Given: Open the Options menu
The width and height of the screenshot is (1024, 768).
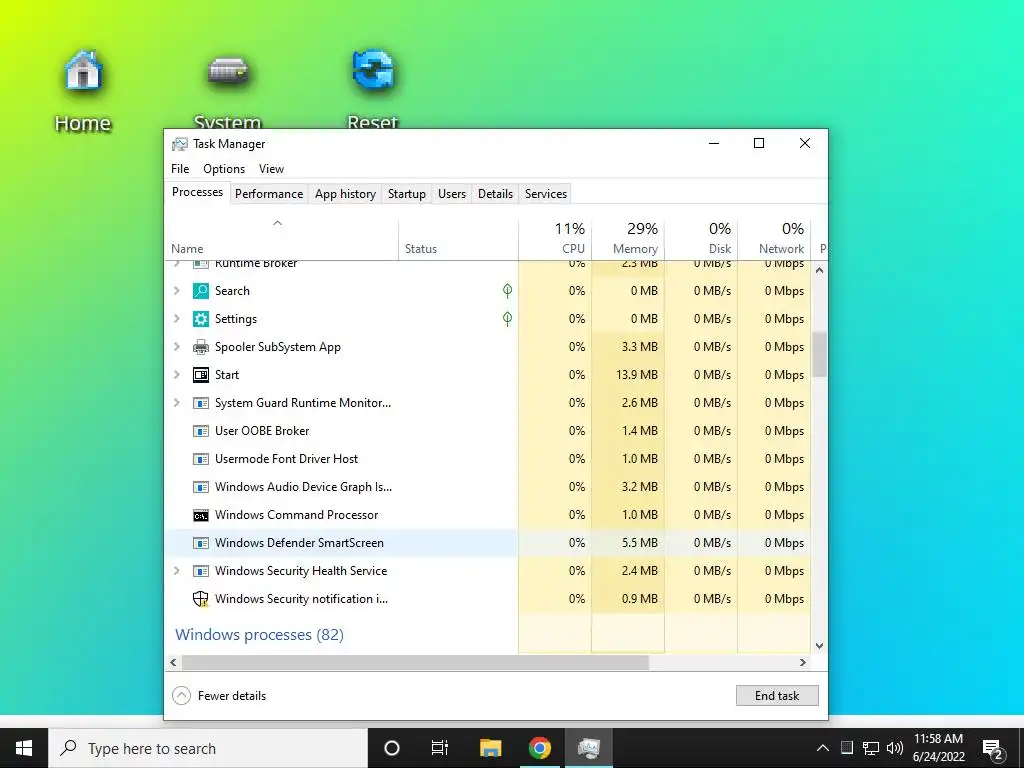Looking at the screenshot, I should 224,168.
